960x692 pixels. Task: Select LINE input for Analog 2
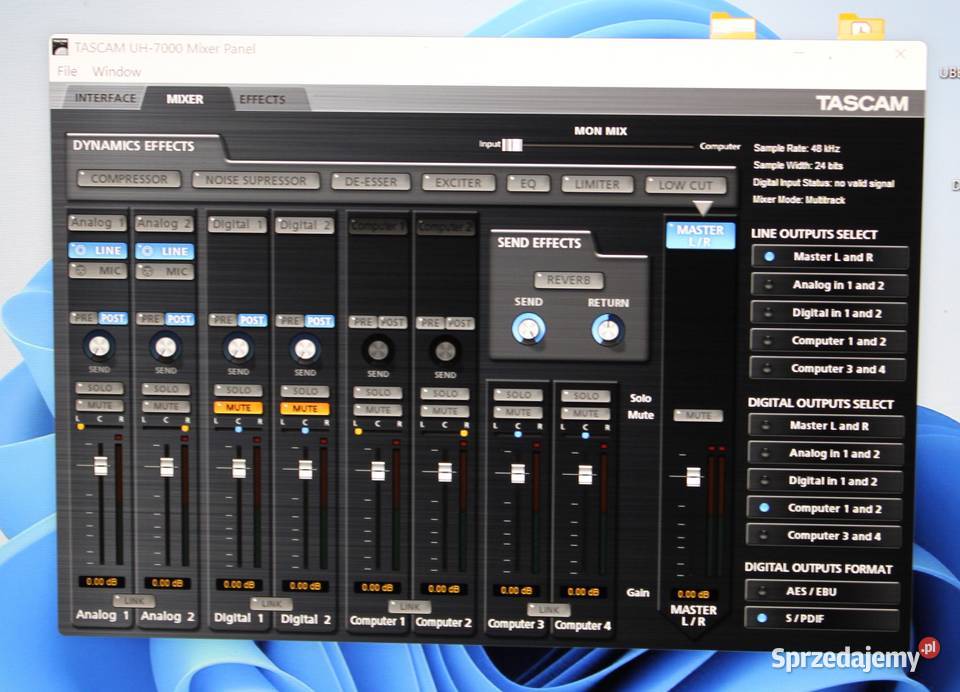tap(165, 251)
